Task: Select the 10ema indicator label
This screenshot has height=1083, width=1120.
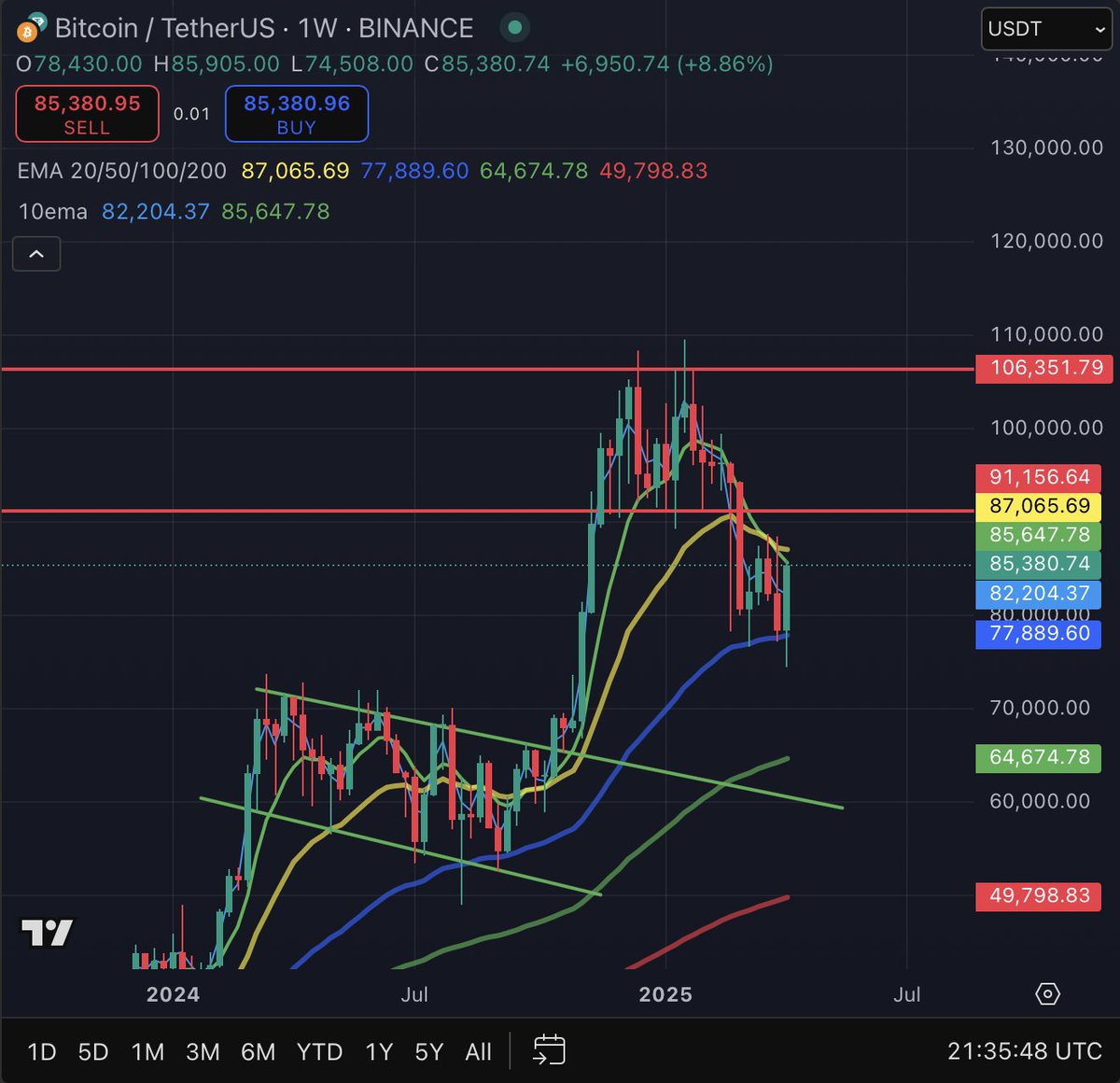Action: [x=53, y=212]
